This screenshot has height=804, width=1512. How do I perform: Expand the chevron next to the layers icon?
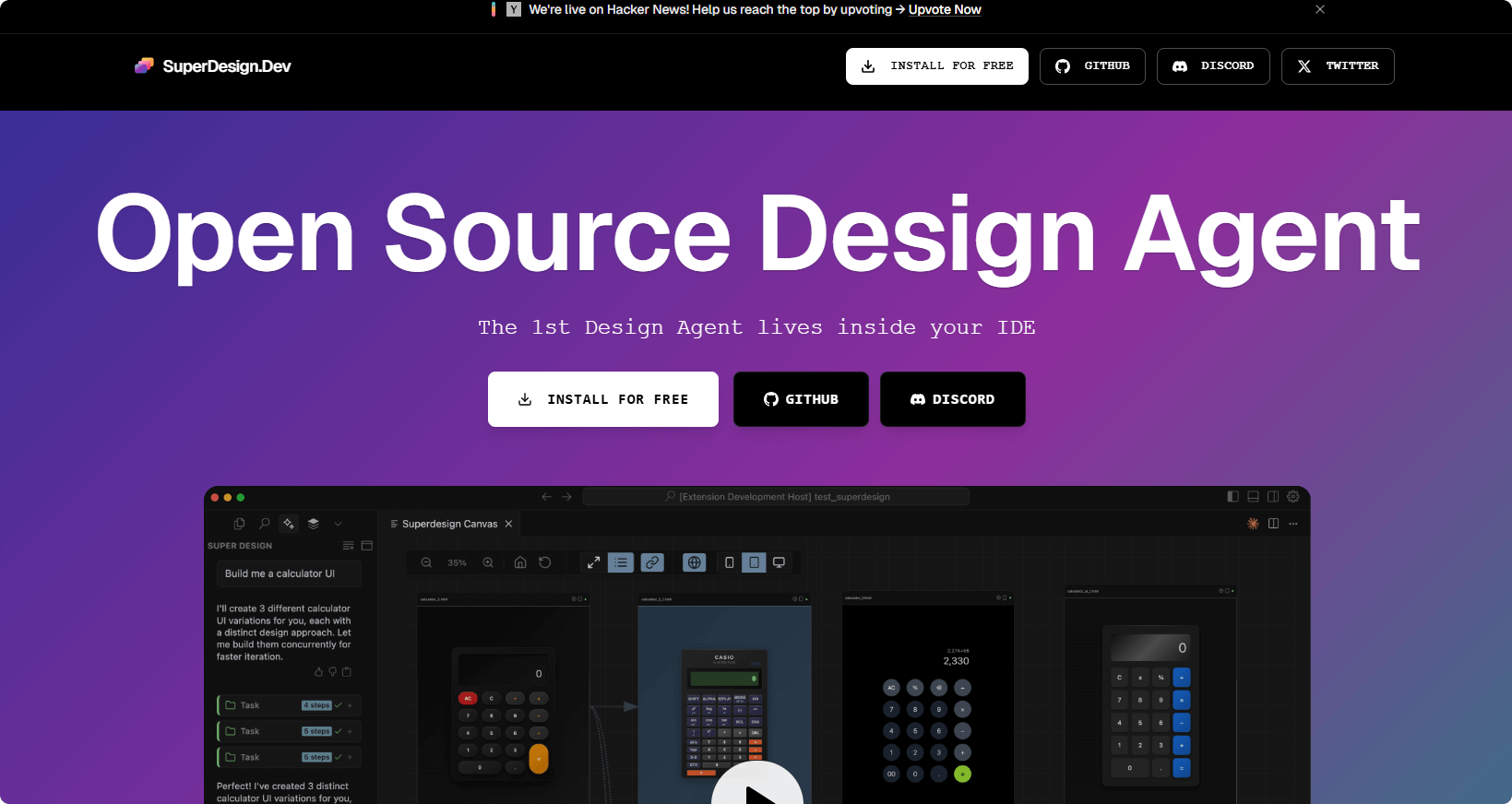(338, 524)
